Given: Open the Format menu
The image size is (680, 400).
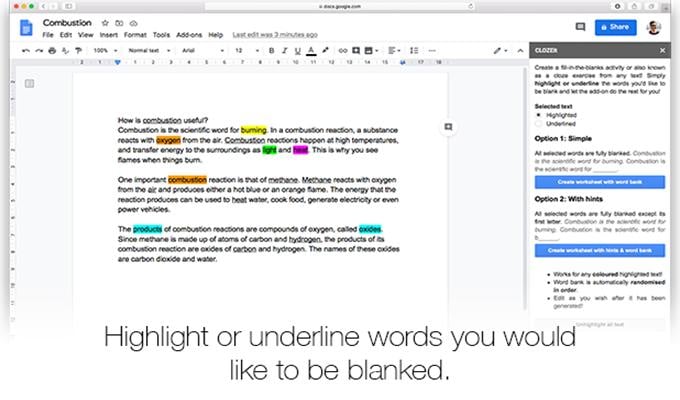Looking at the screenshot, I should [x=135, y=35].
